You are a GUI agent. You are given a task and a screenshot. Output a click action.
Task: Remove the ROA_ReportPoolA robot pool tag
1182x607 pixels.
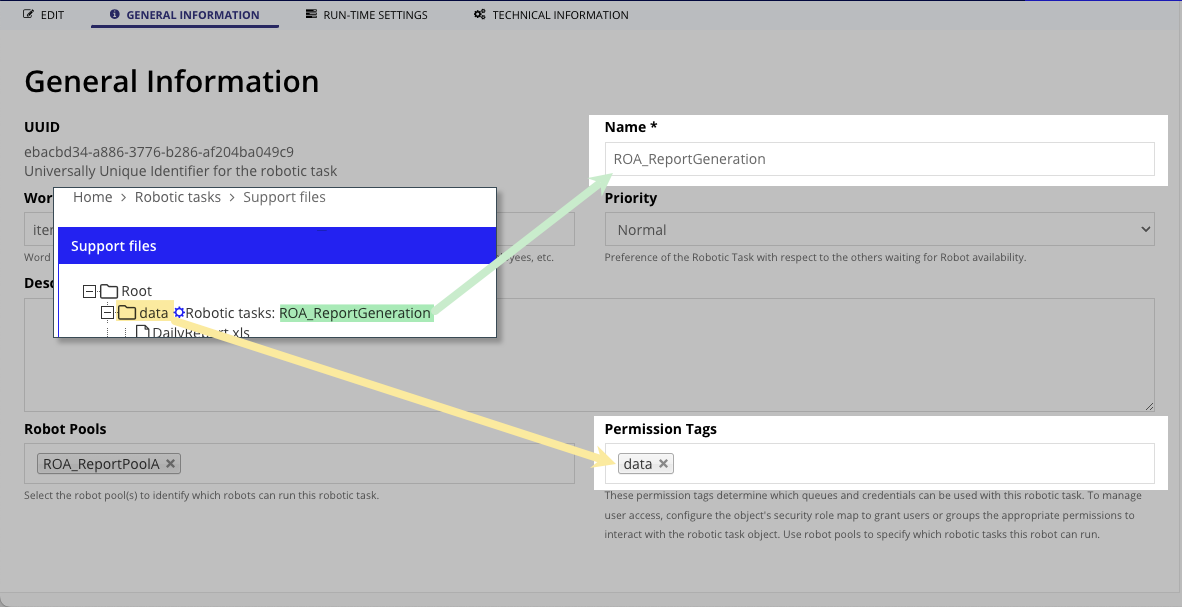click(171, 464)
